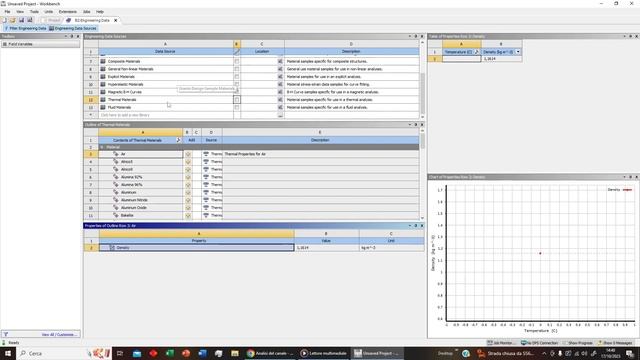Switch to the Project tab
640x360 pixels.
click(x=51, y=20)
